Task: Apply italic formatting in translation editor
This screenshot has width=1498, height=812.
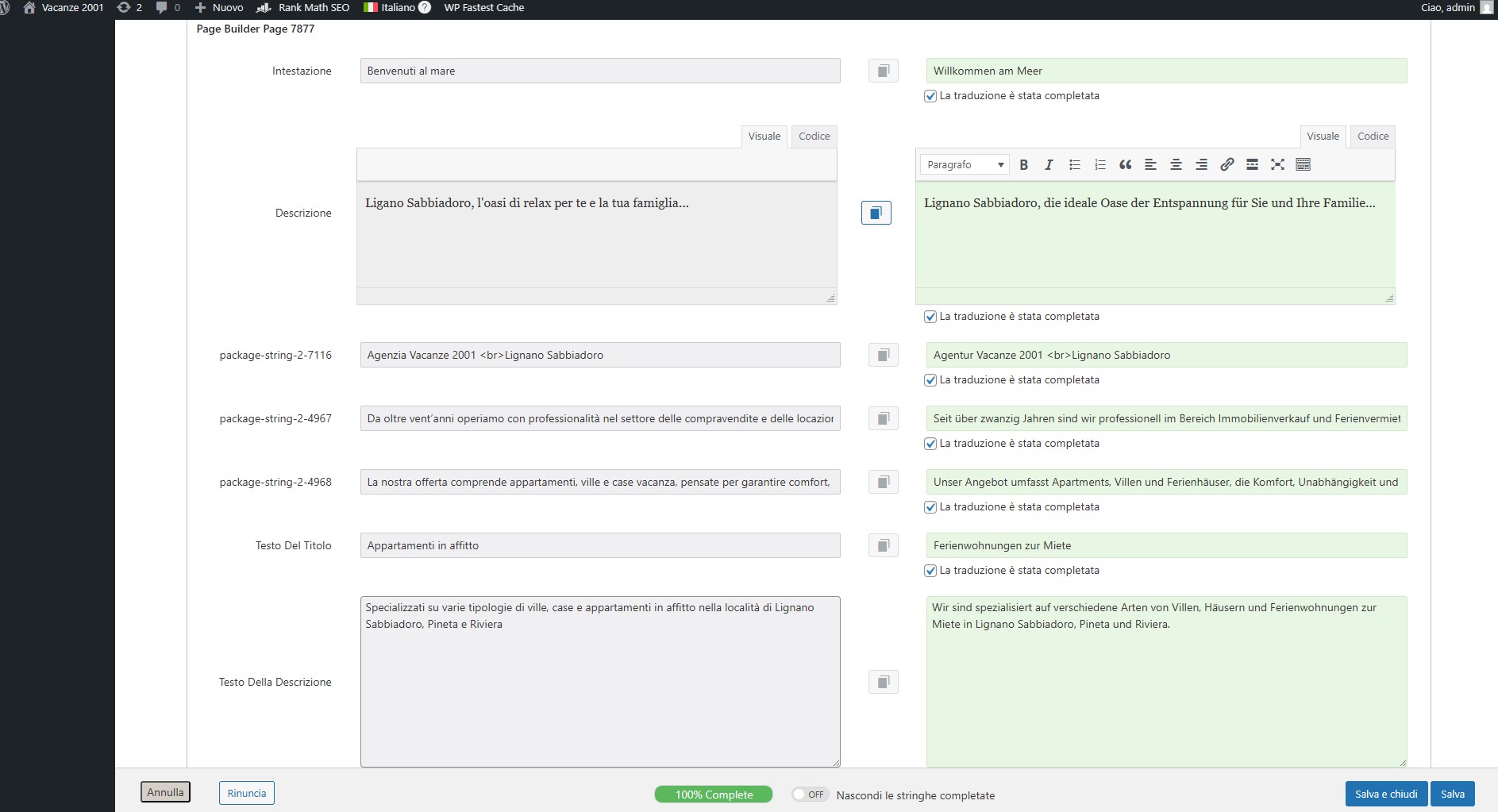Action: (1049, 164)
